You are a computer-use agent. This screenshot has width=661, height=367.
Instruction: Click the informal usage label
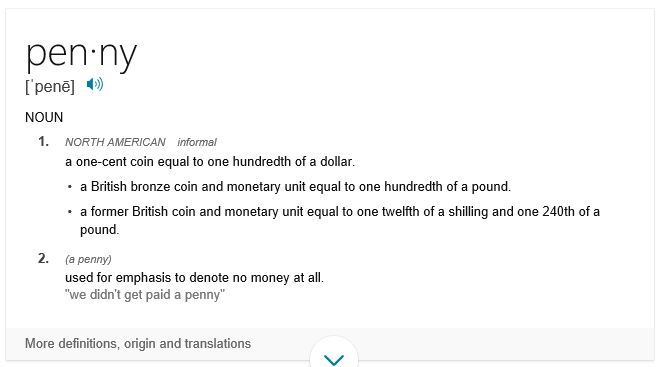tap(197, 142)
